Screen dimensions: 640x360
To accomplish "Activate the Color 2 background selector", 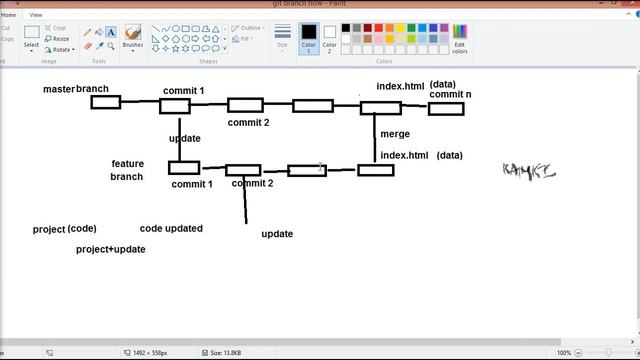I will click(x=329, y=38).
